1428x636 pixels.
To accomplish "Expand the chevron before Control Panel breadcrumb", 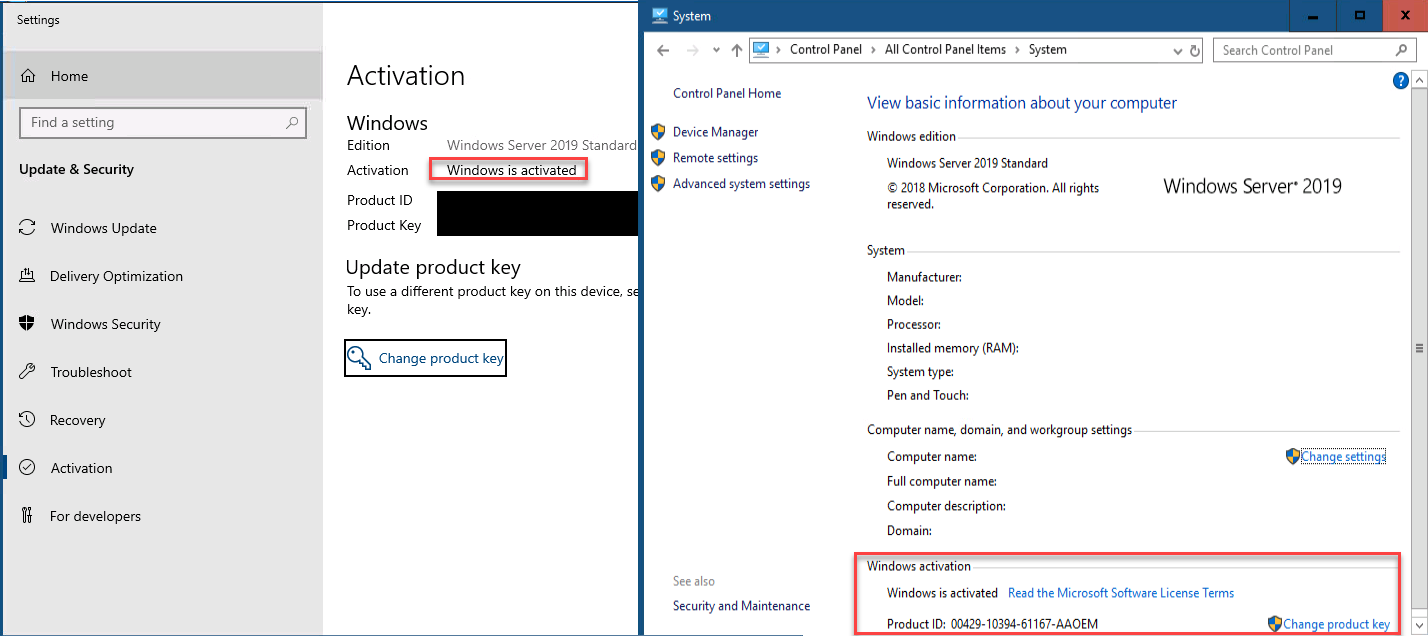I will [779, 50].
